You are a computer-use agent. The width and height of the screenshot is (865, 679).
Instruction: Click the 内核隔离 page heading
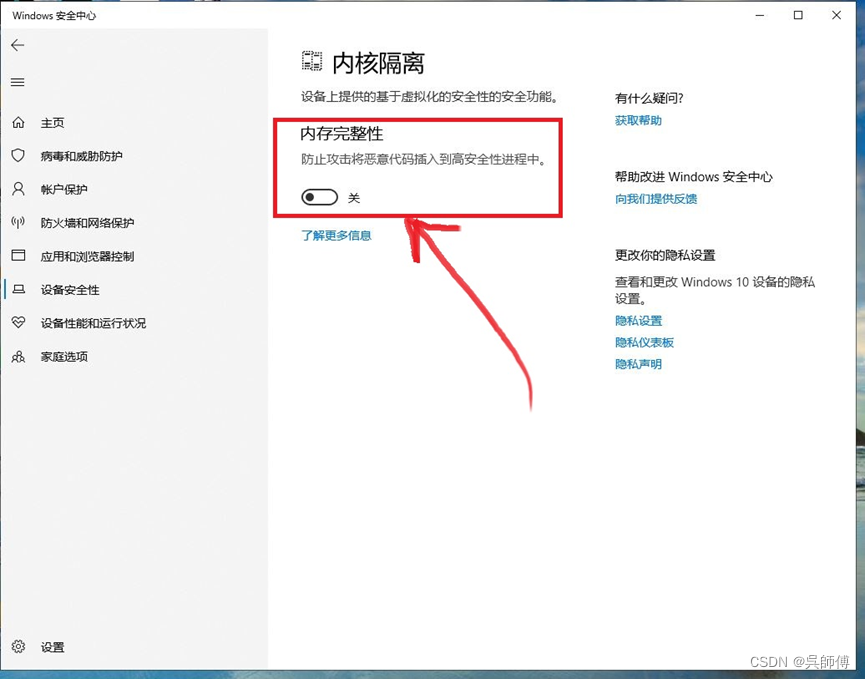pos(378,63)
